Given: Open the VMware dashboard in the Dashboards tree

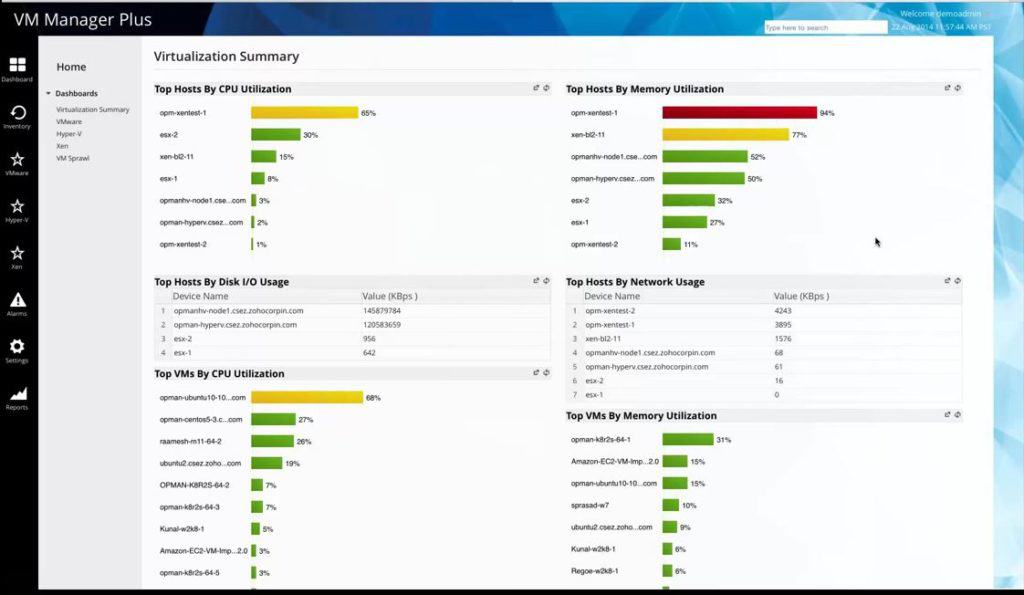Looking at the screenshot, I should pos(69,122).
